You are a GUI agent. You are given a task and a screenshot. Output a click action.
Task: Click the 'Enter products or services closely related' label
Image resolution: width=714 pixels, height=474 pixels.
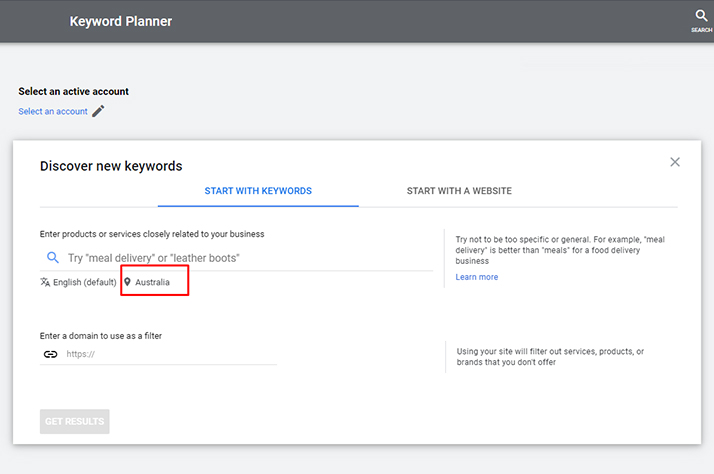click(152, 234)
